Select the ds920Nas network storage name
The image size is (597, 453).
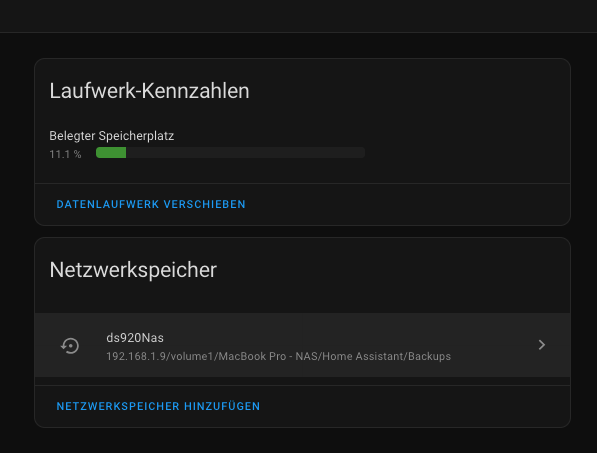coord(135,338)
